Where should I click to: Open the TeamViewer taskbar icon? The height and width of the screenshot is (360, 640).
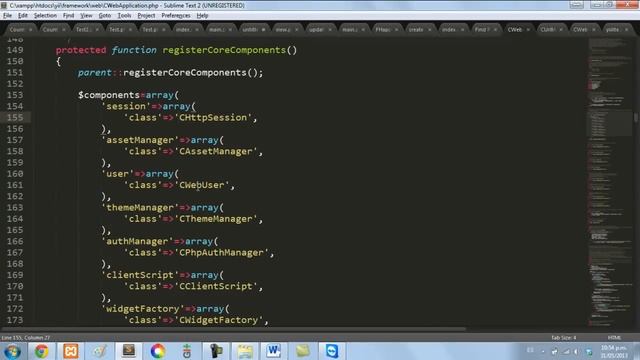(x=332, y=351)
